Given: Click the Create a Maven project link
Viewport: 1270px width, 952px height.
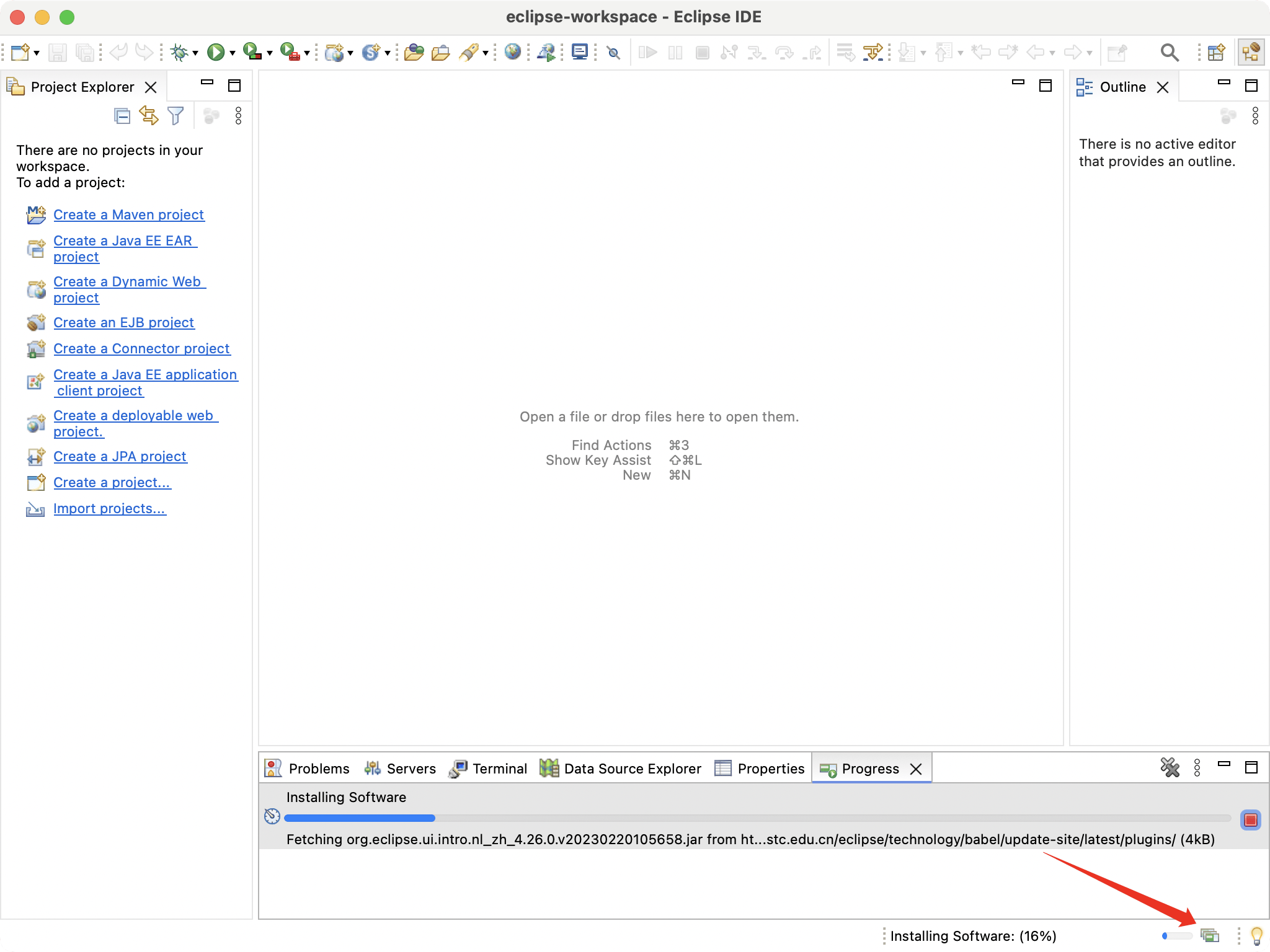Looking at the screenshot, I should (128, 214).
